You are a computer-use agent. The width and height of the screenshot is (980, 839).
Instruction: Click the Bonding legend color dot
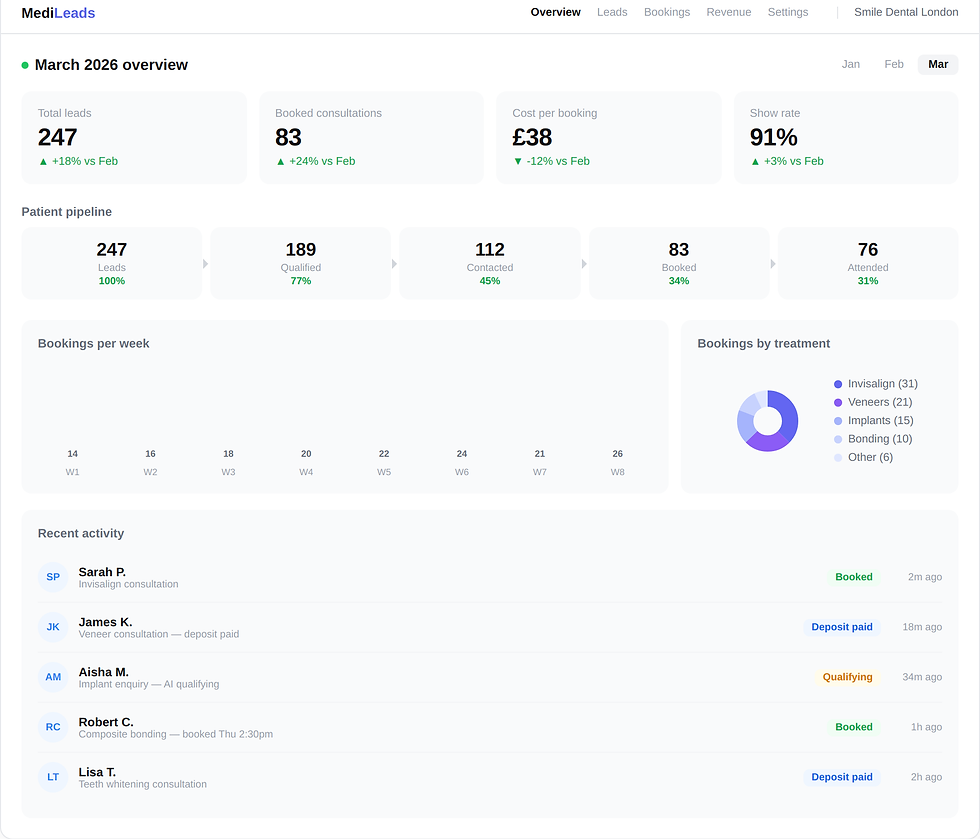click(x=838, y=440)
